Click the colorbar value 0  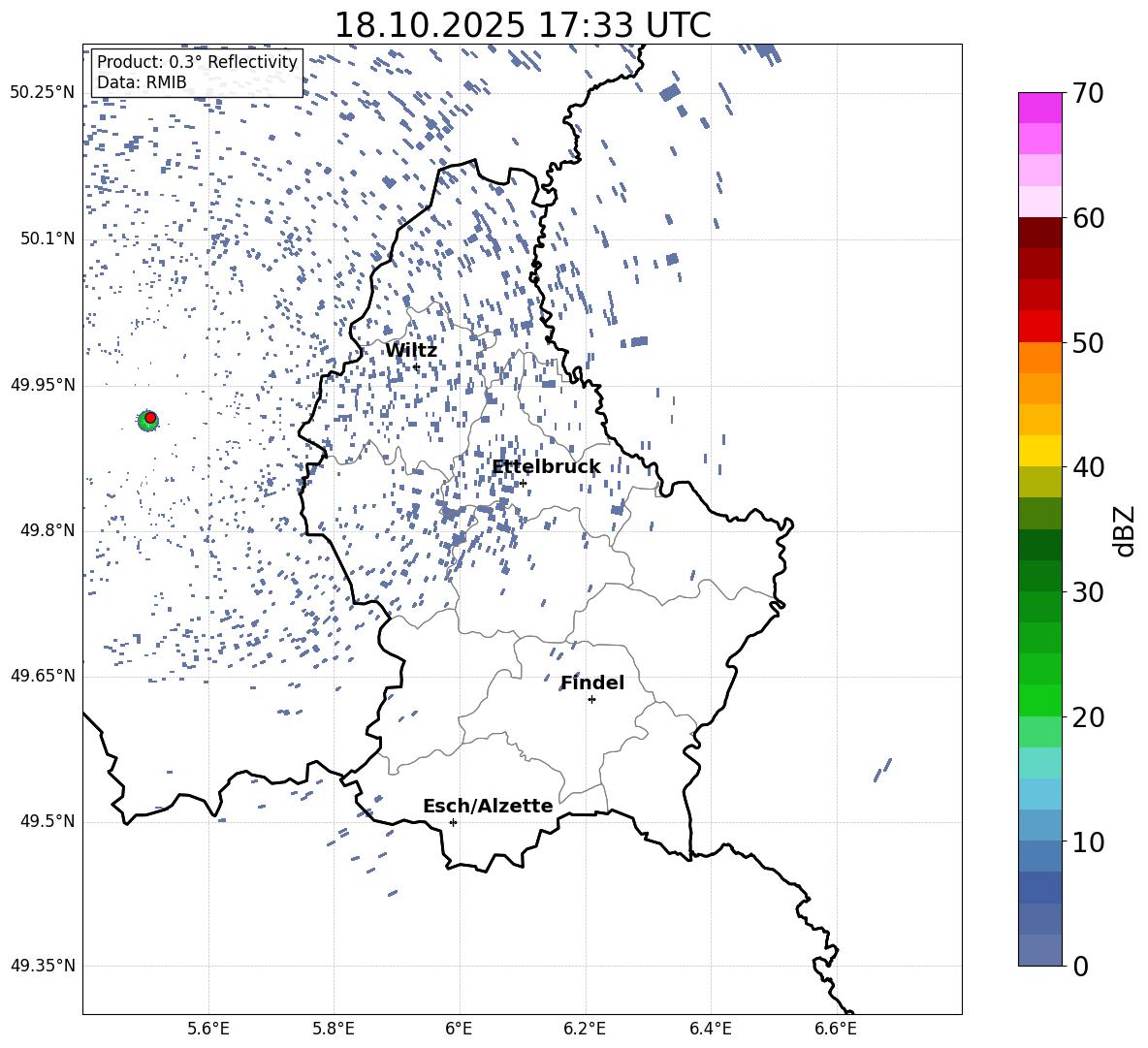(x=1080, y=966)
